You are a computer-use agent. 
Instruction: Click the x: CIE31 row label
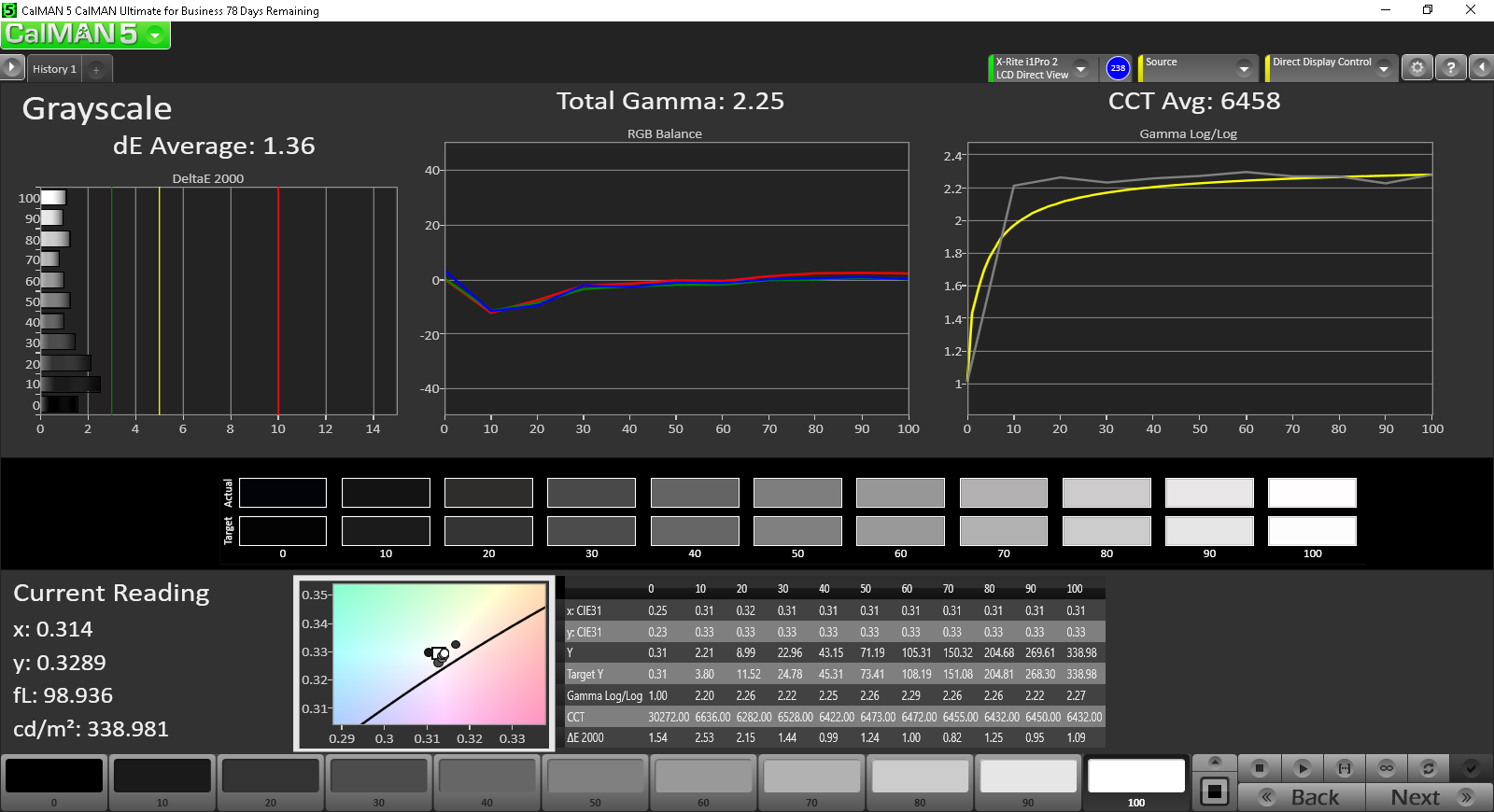click(x=585, y=610)
